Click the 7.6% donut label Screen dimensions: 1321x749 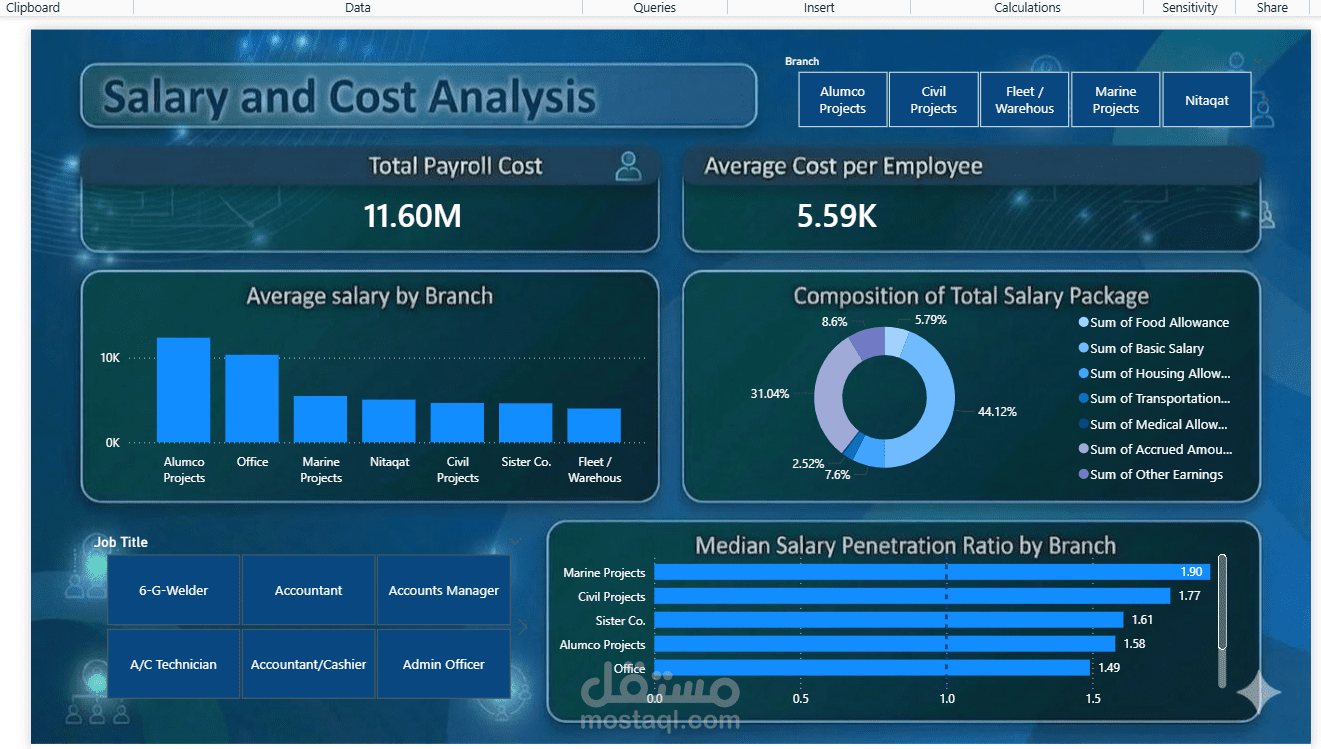[838, 475]
